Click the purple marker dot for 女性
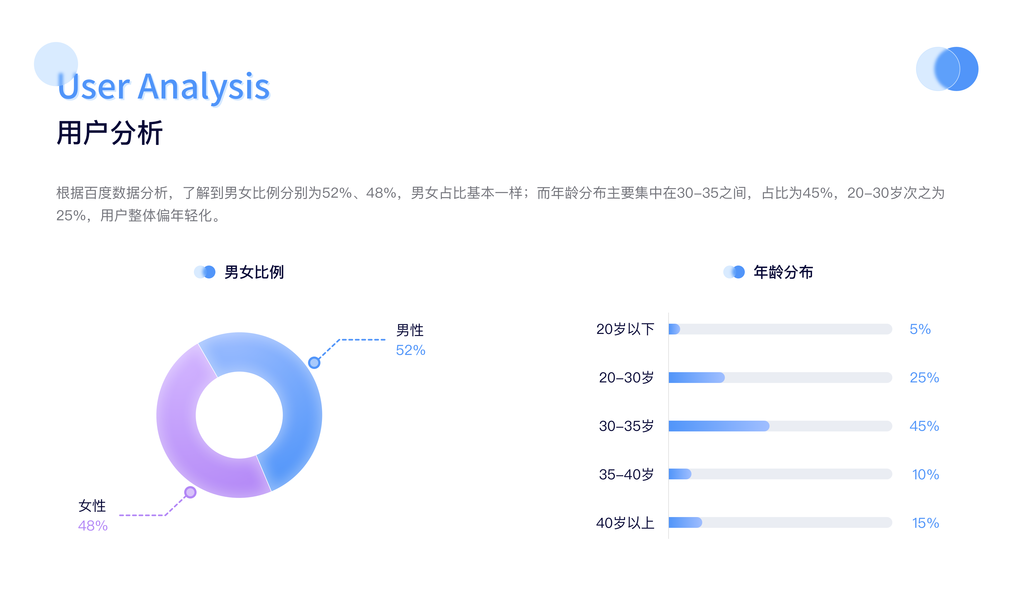The height and width of the screenshot is (600, 1034). click(x=190, y=492)
